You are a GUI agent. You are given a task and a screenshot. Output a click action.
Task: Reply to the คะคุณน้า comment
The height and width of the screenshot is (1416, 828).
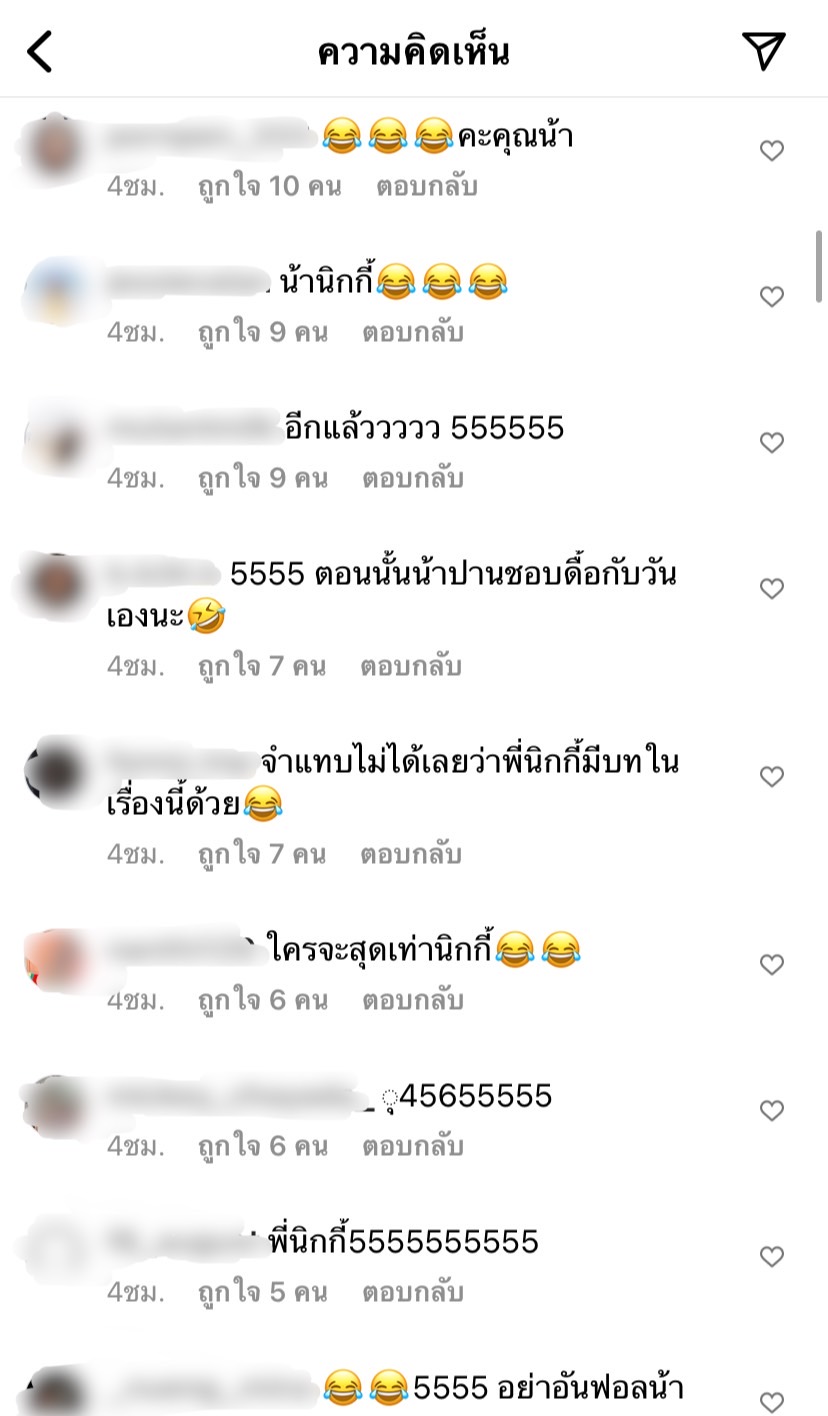(427, 186)
